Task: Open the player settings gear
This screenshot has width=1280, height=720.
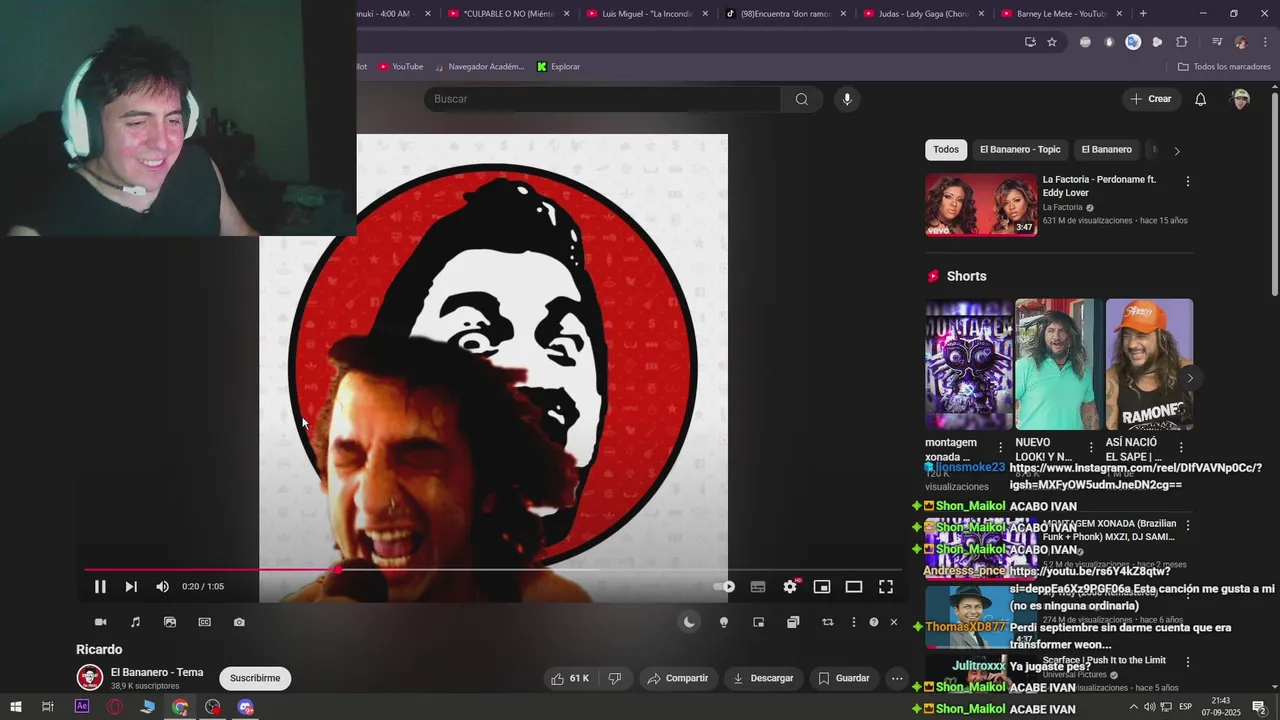Action: point(790,587)
